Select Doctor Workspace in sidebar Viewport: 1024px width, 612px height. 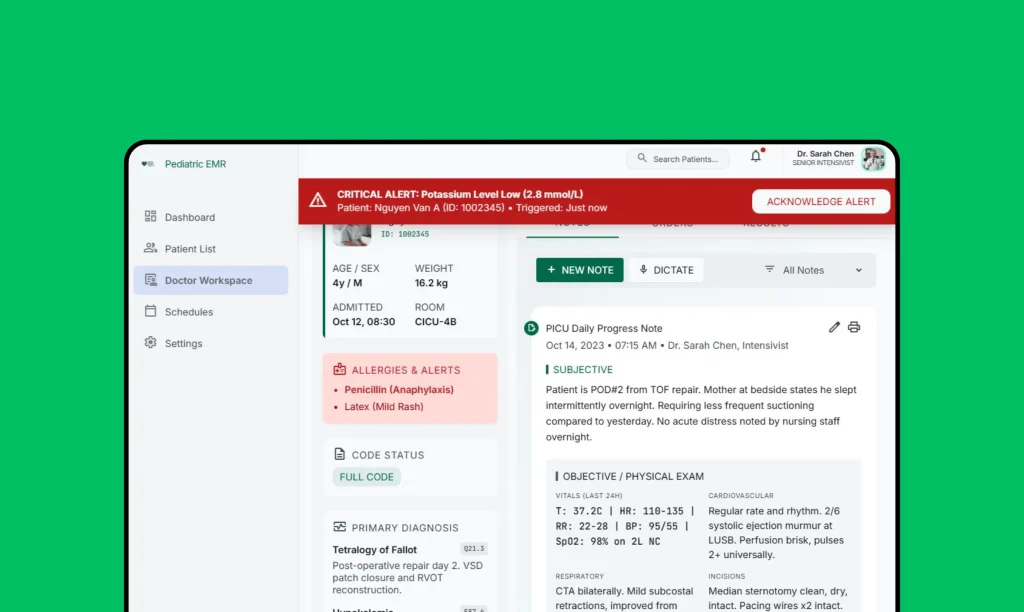click(x=210, y=280)
